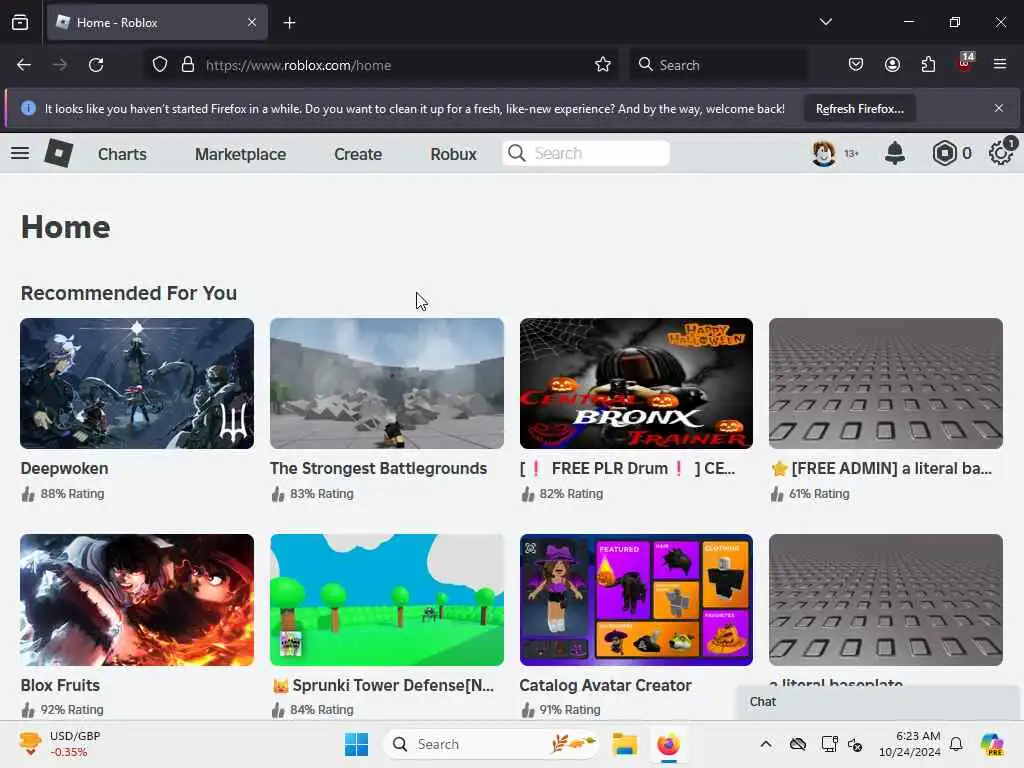Select the Home - Roblox tab

[157, 23]
